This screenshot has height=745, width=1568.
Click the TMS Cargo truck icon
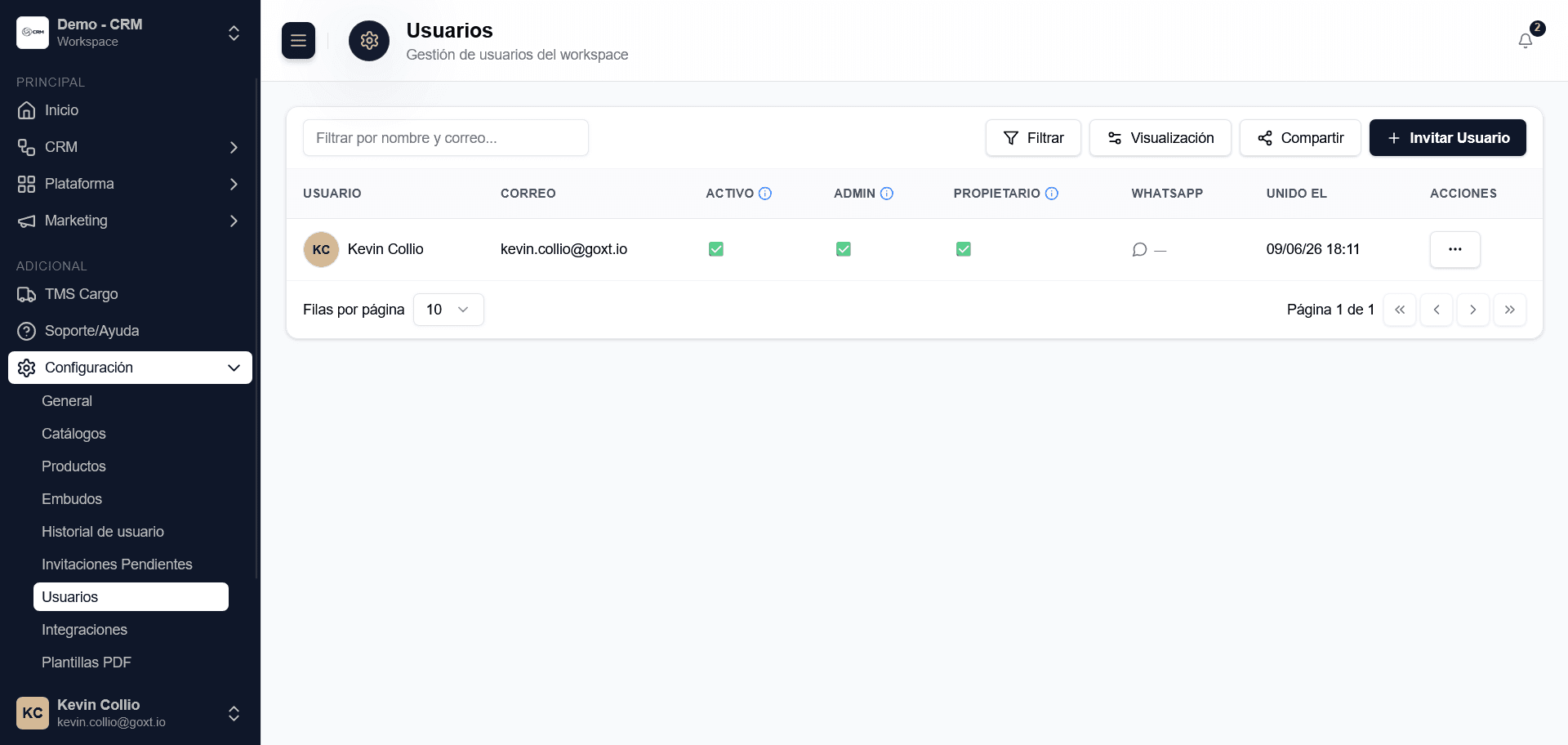tap(27, 294)
